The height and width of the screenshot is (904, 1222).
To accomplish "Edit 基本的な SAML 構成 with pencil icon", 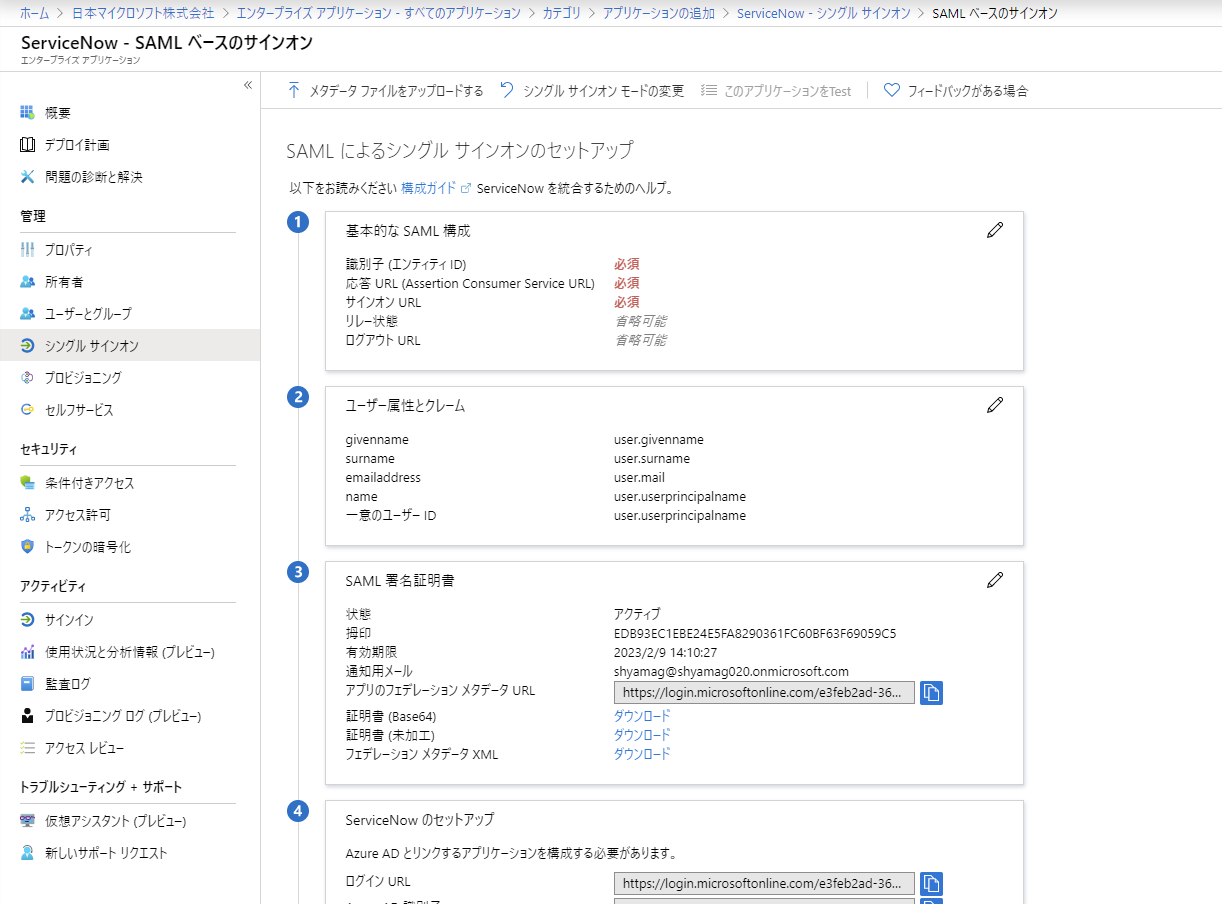I will [x=994, y=230].
